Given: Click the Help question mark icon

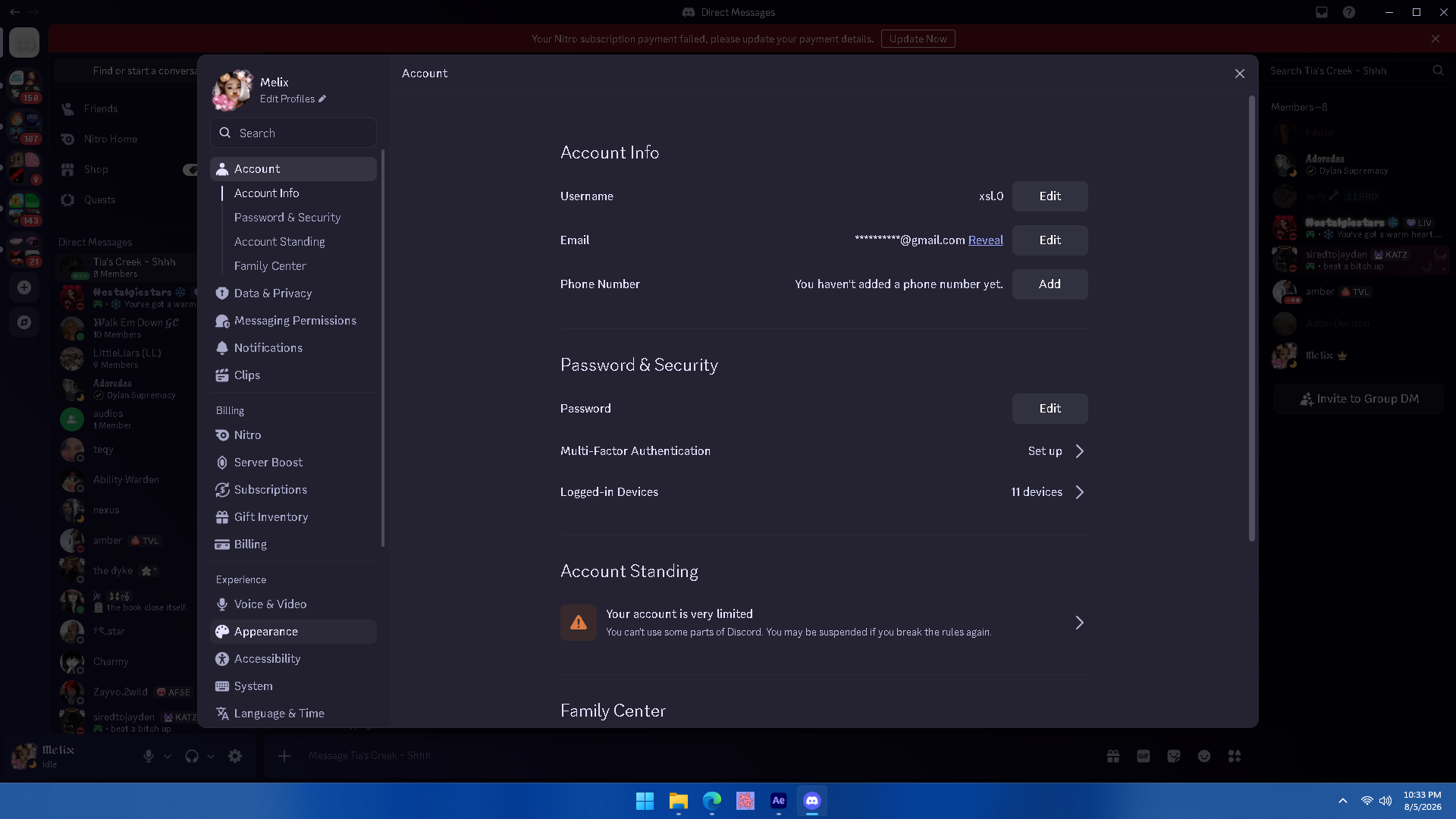Looking at the screenshot, I should click(x=1349, y=12).
